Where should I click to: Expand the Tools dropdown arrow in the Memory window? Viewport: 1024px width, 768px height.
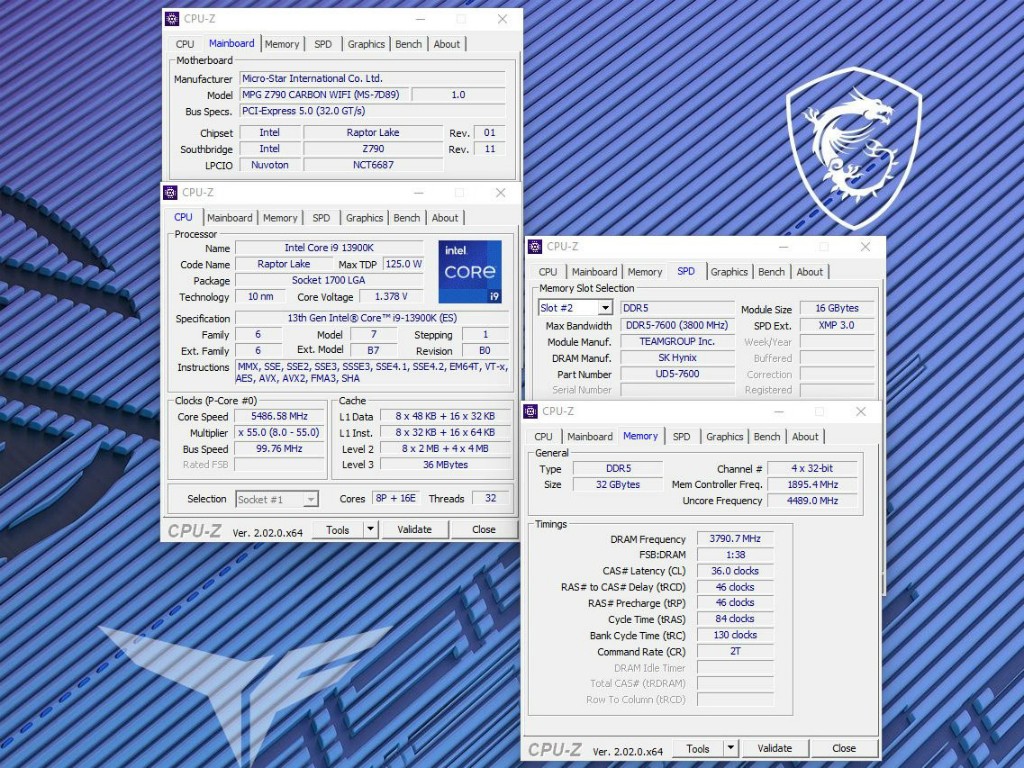pos(730,748)
